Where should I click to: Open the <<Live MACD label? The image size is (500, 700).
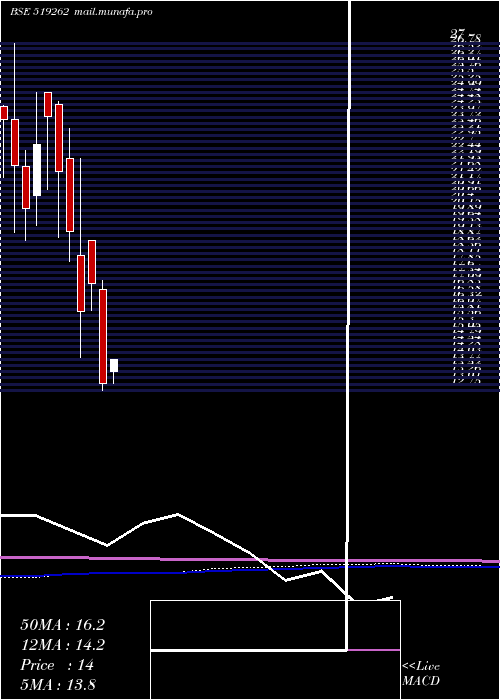click(421, 674)
